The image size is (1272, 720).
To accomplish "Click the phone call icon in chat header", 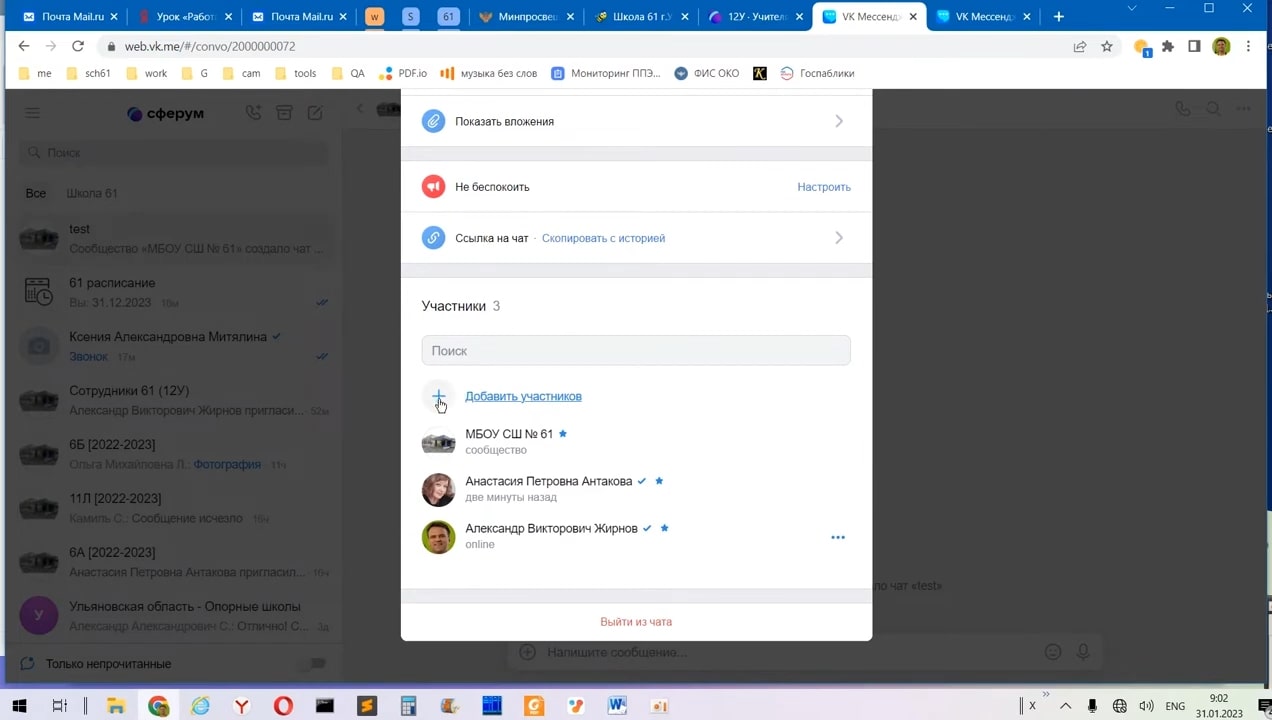I will (1183, 109).
